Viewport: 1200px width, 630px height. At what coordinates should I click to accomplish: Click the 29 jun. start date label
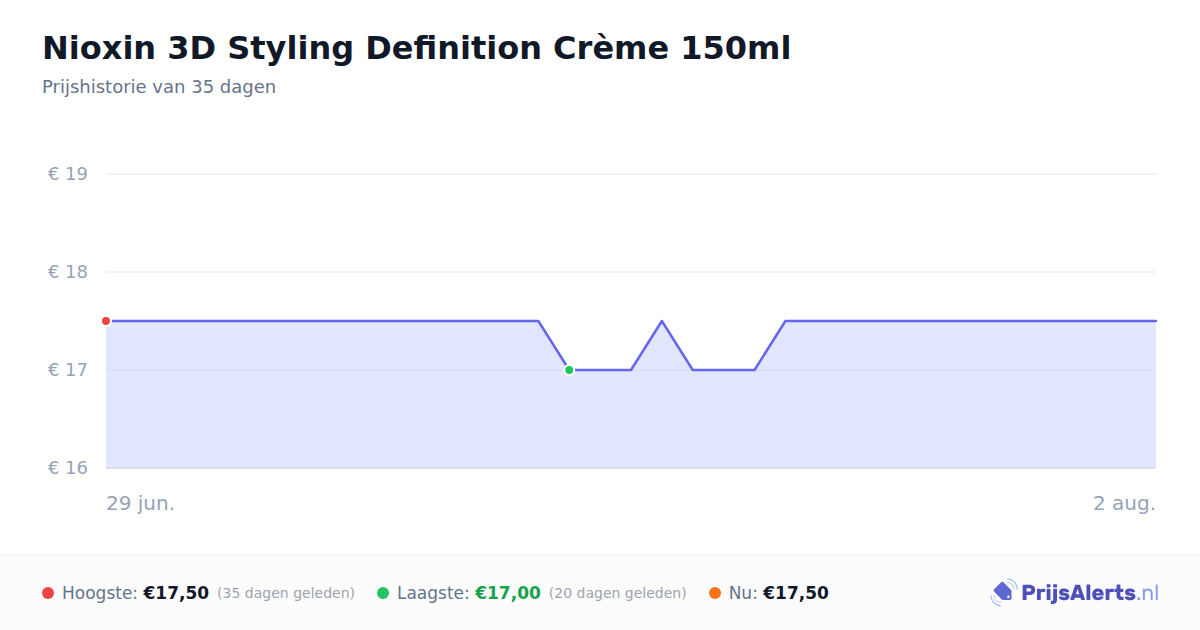141,503
